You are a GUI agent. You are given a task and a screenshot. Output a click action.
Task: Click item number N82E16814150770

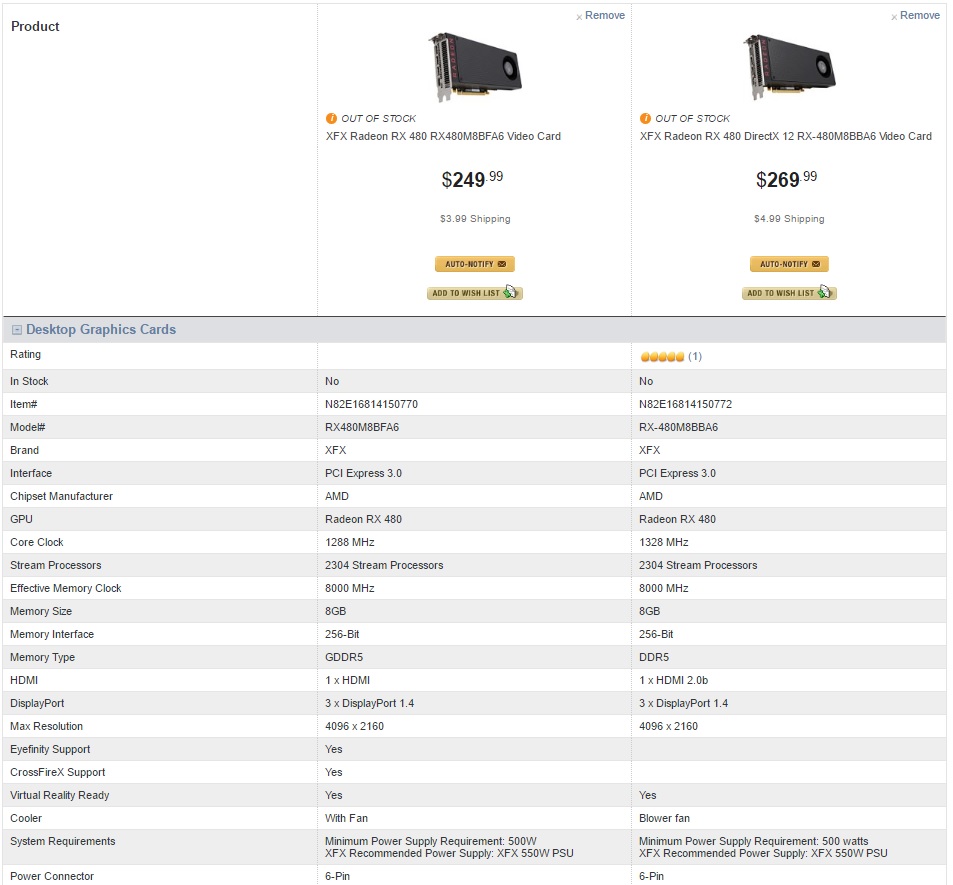tap(372, 405)
